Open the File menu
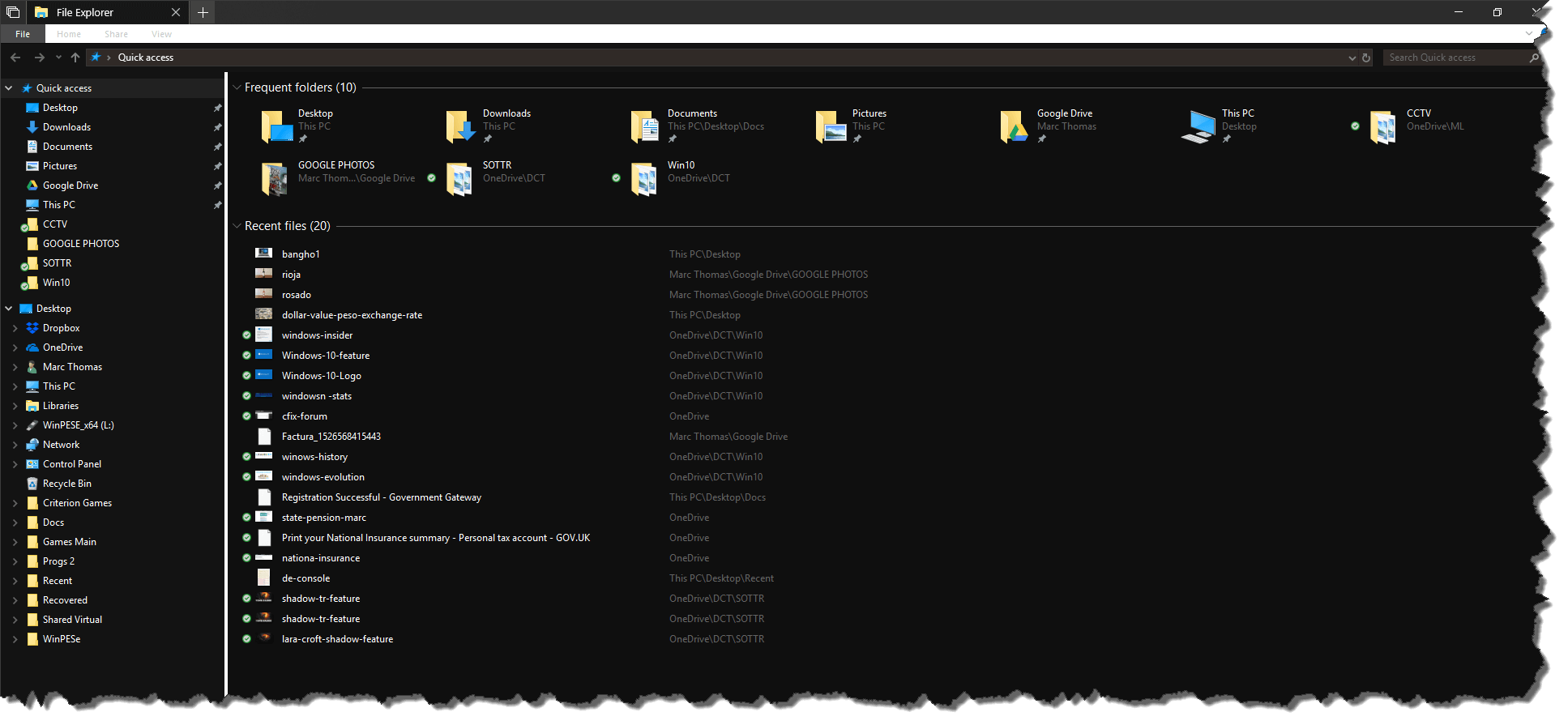Viewport: 1568px width, 725px height. pyautogui.click(x=23, y=34)
